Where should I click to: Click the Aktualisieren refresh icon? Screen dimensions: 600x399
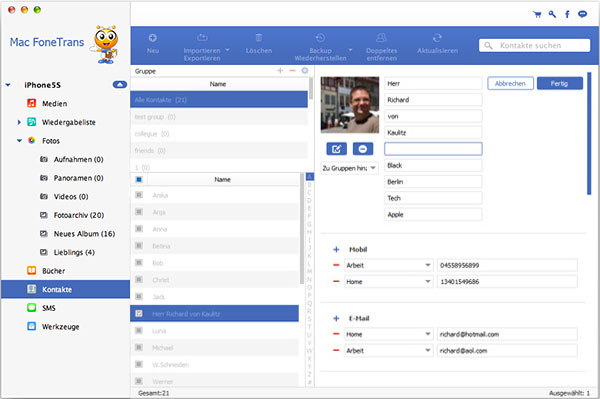click(x=437, y=37)
